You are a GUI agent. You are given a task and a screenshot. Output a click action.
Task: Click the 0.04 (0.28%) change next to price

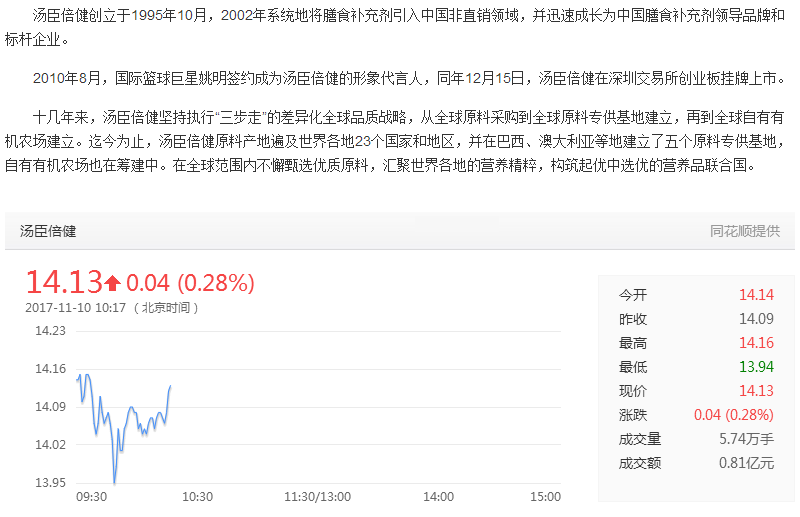click(x=190, y=283)
